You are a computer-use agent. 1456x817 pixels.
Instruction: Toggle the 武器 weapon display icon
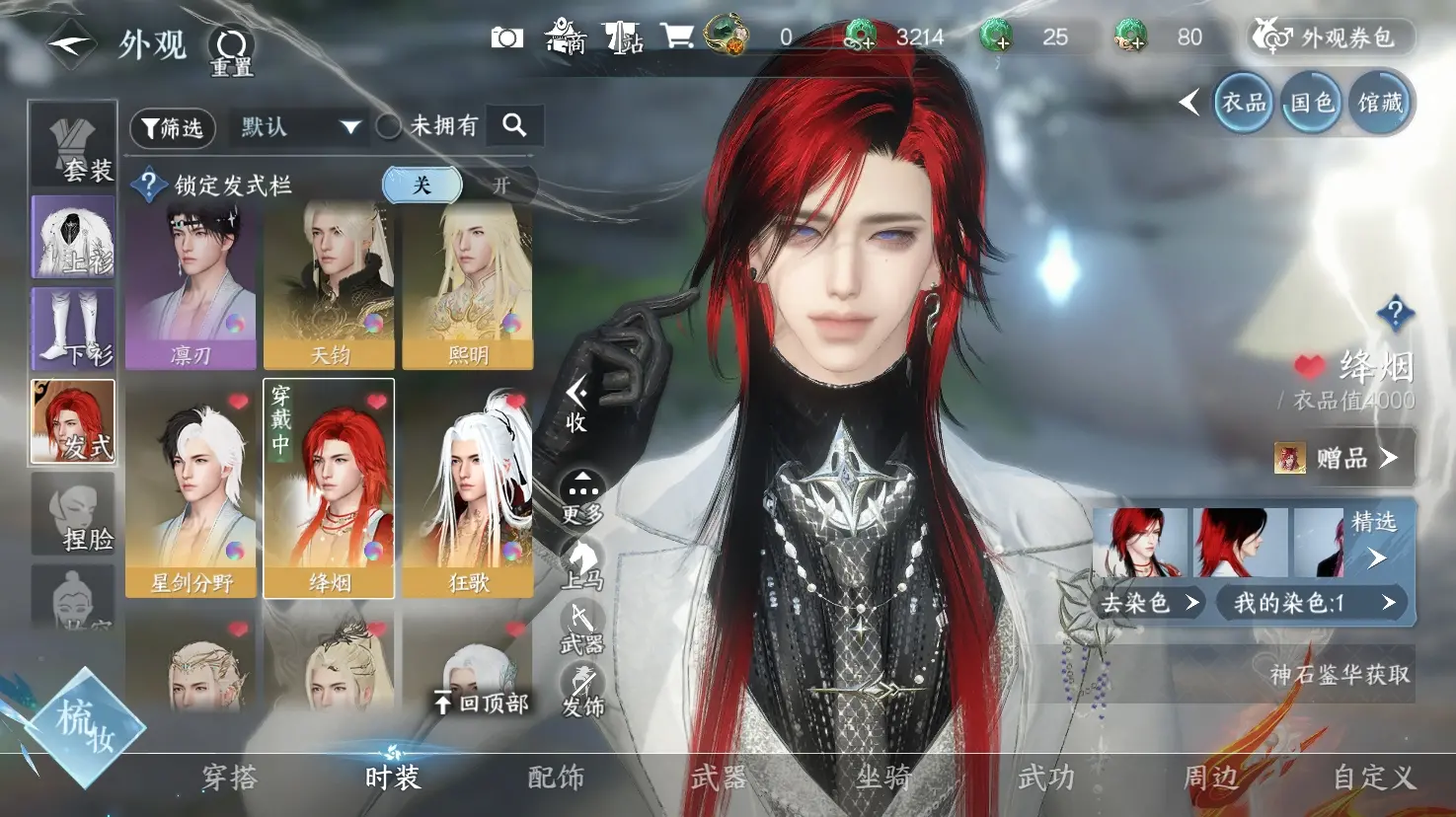(582, 628)
